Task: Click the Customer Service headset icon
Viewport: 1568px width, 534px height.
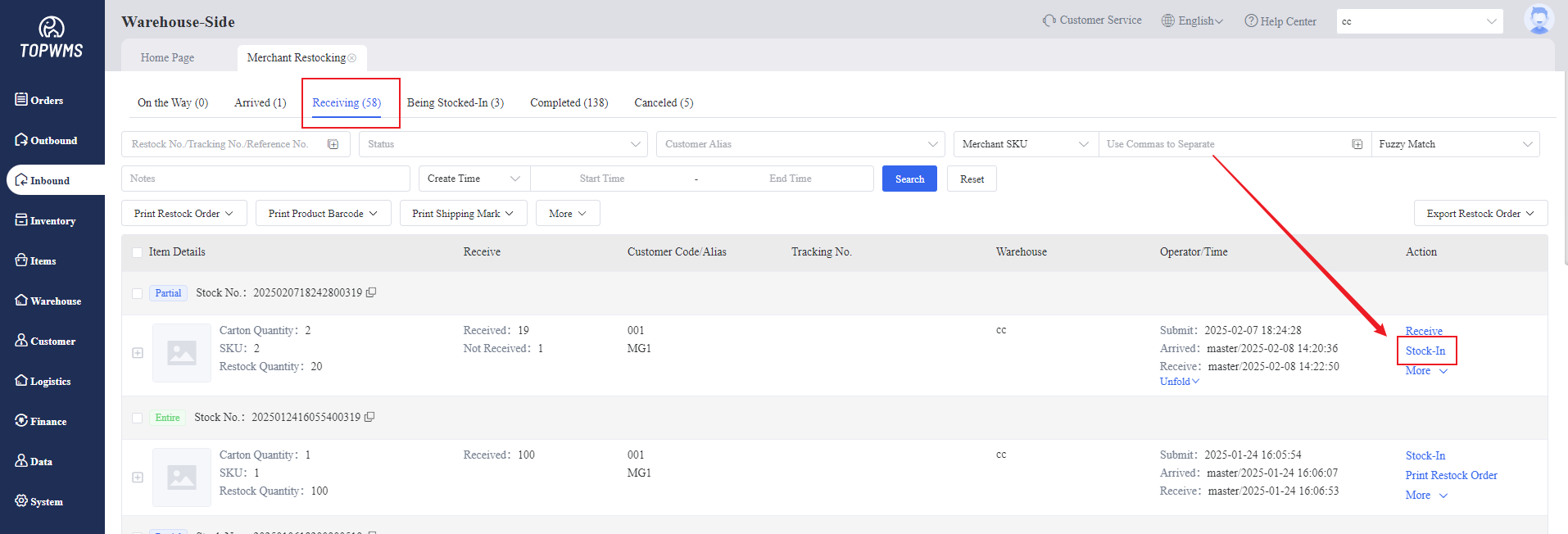Action: 1049,20
